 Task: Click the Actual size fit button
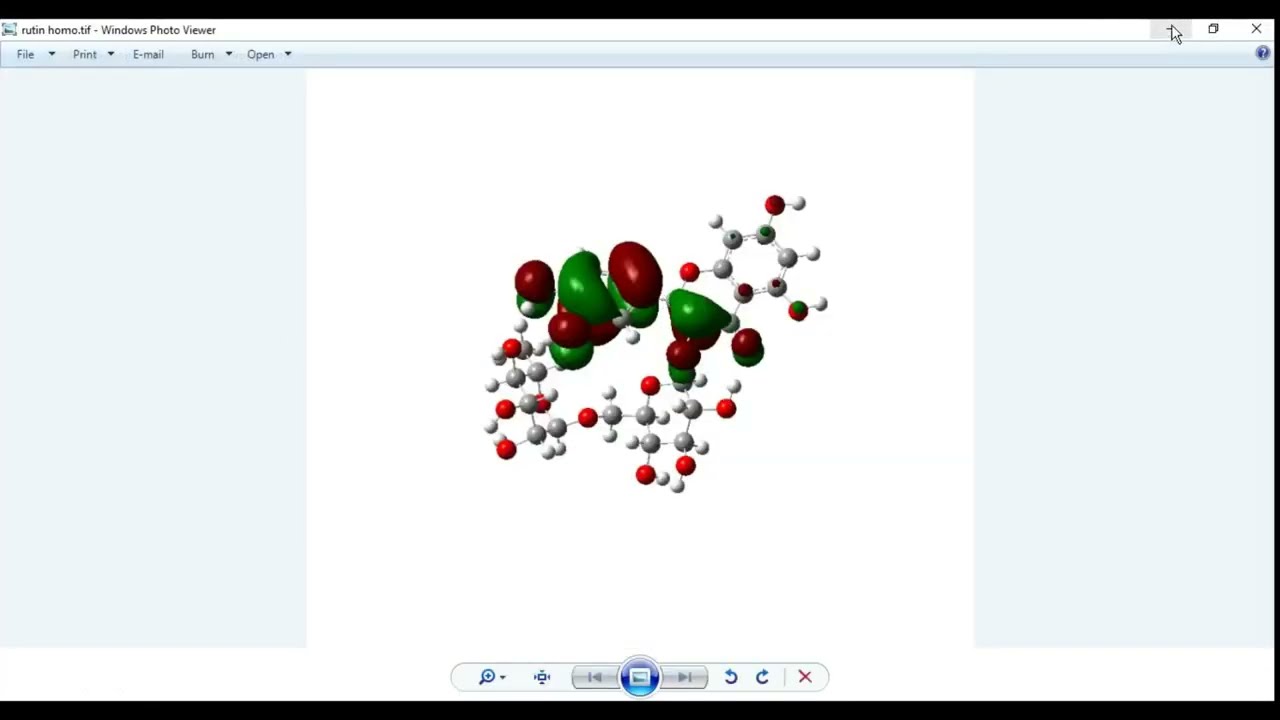542,677
